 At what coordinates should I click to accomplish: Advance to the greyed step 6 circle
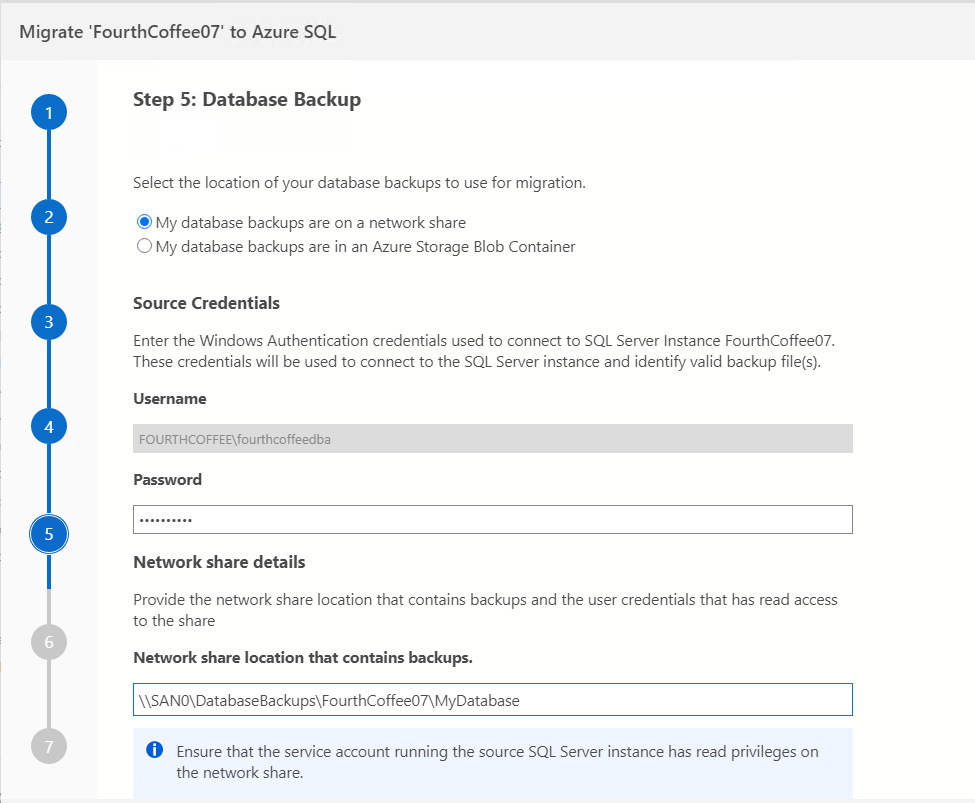point(48,641)
